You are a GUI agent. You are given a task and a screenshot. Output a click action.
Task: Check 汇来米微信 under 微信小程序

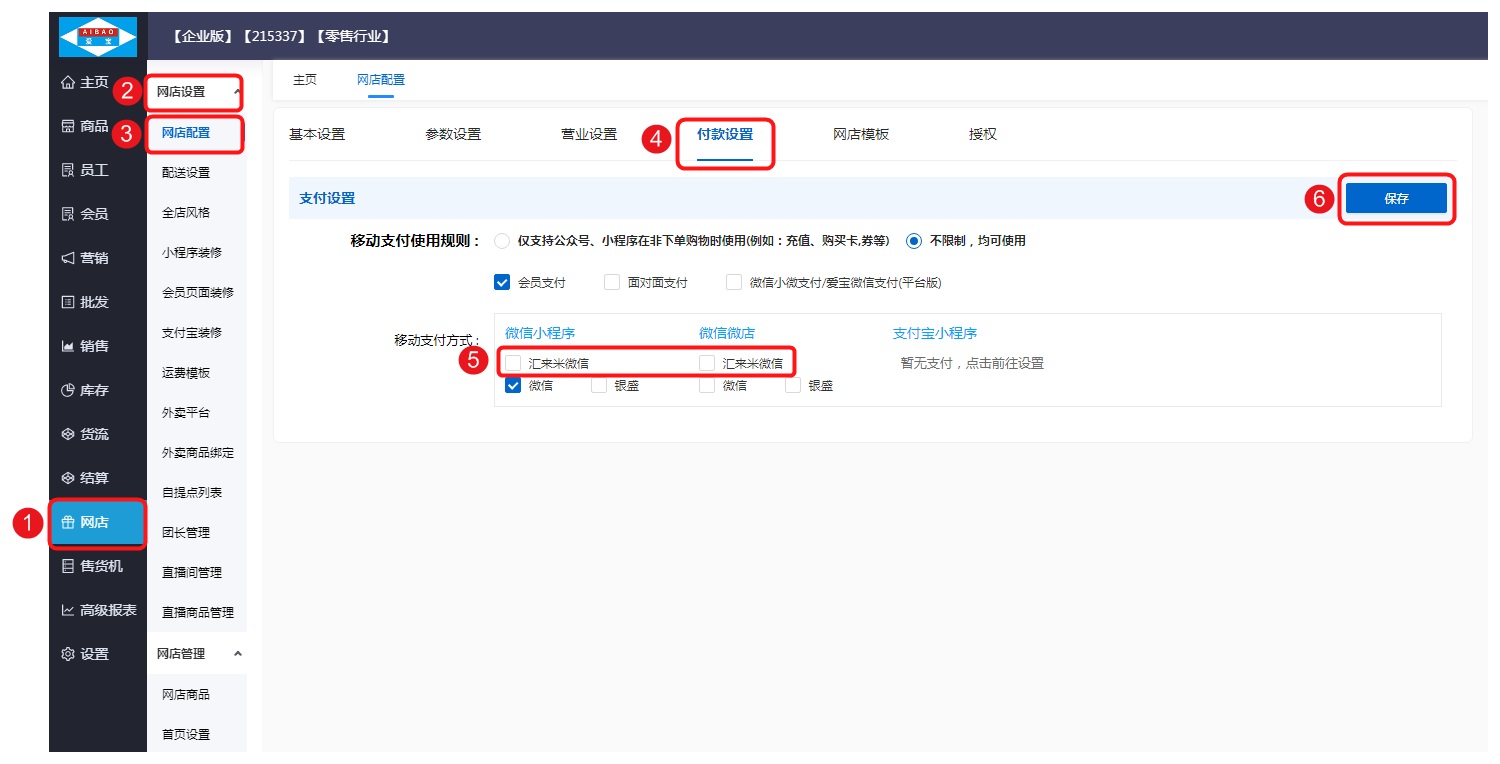[x=513, y=362]
